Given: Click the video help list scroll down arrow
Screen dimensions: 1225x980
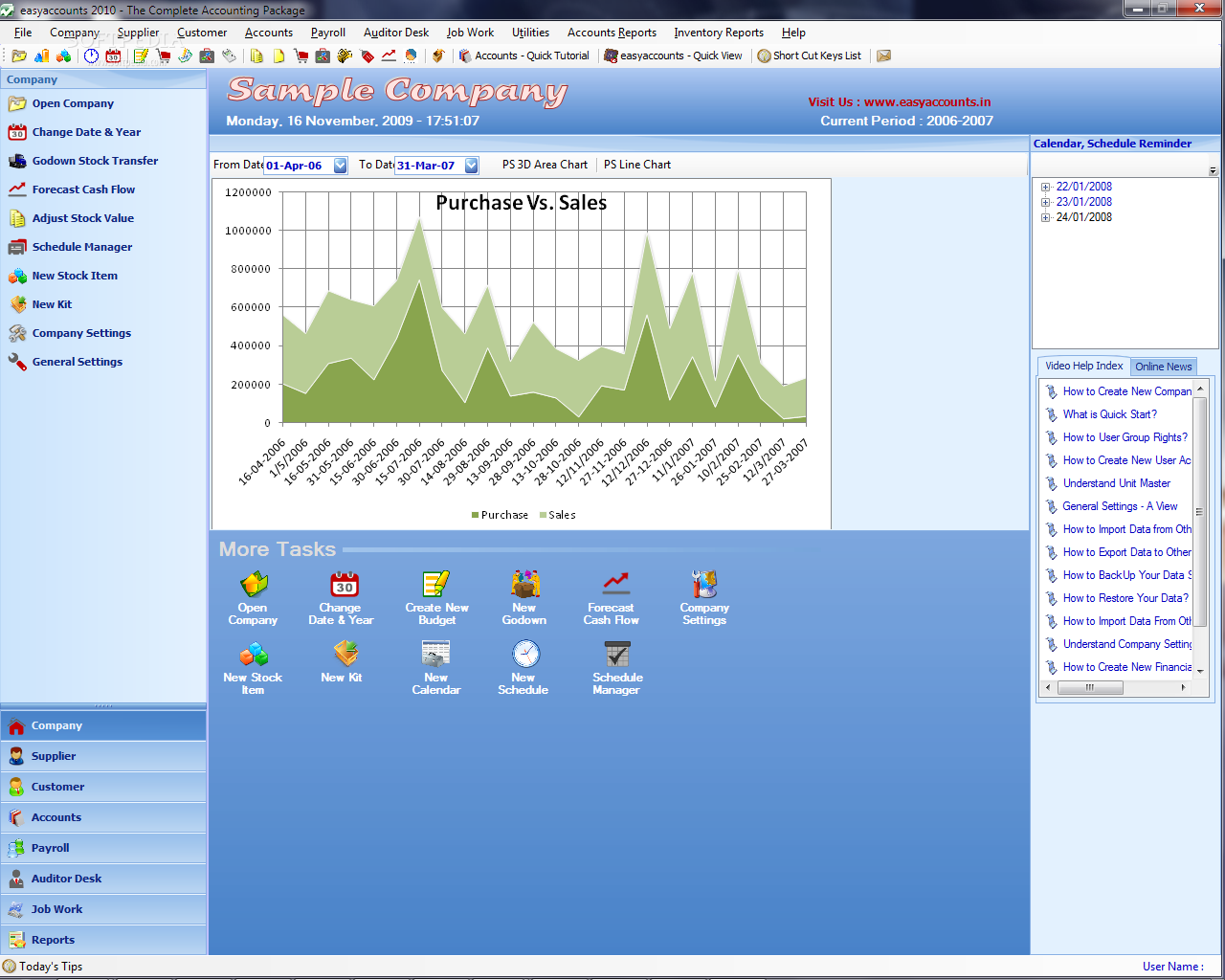Looking at the screenshot, I should coord(1200,672).
